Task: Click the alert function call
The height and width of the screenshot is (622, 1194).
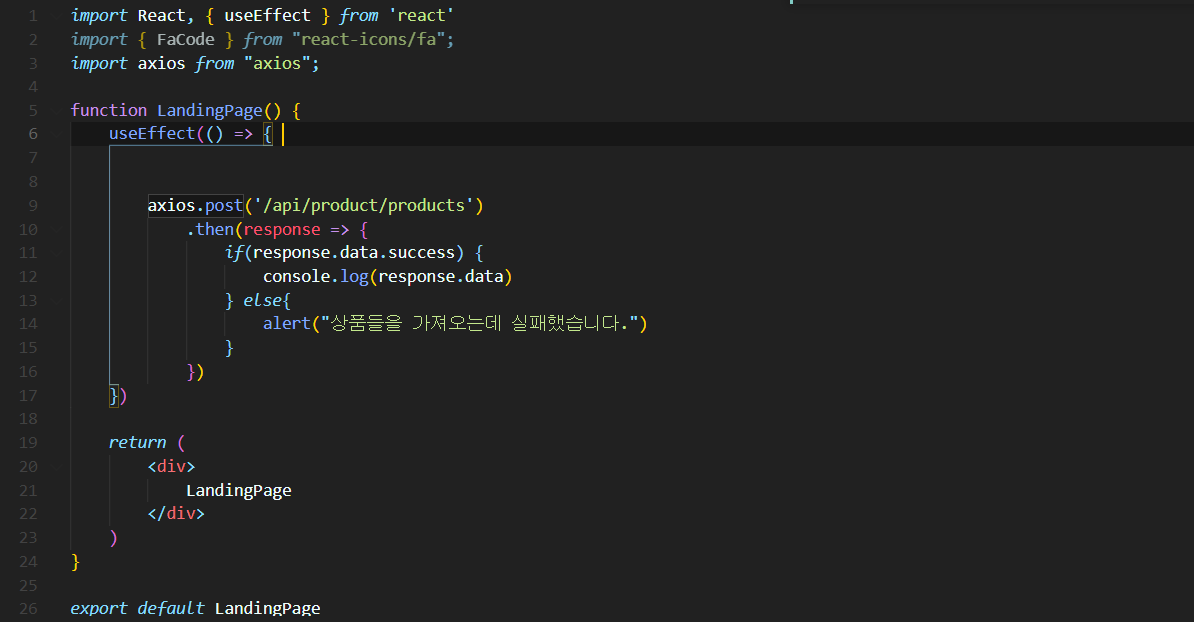Action: [287, 324]
